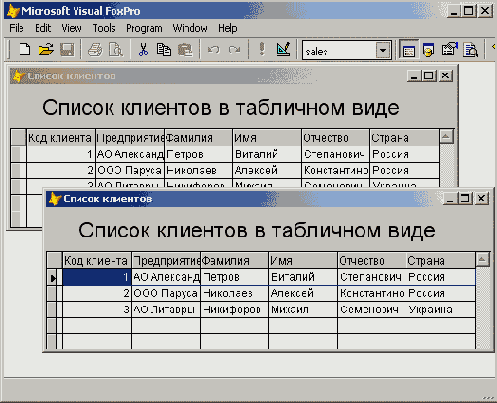This screenshot has width=497, height=403.
Task: Open the Edit menu
Action: point(43,28)
